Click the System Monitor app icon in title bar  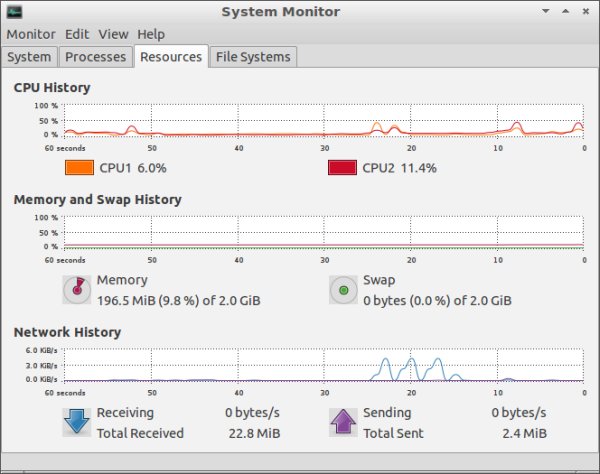[x=15, y=12]
